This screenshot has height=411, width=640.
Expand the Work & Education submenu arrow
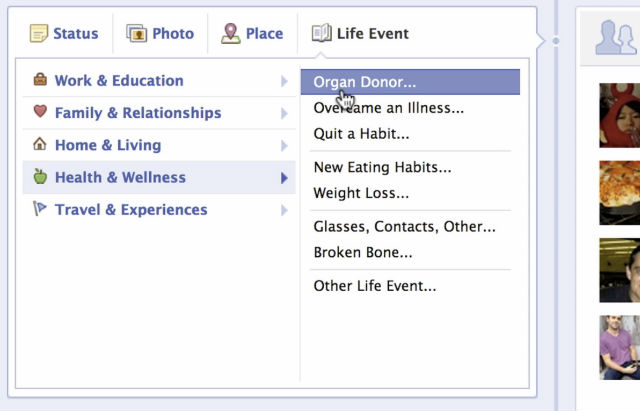[285, 81]
